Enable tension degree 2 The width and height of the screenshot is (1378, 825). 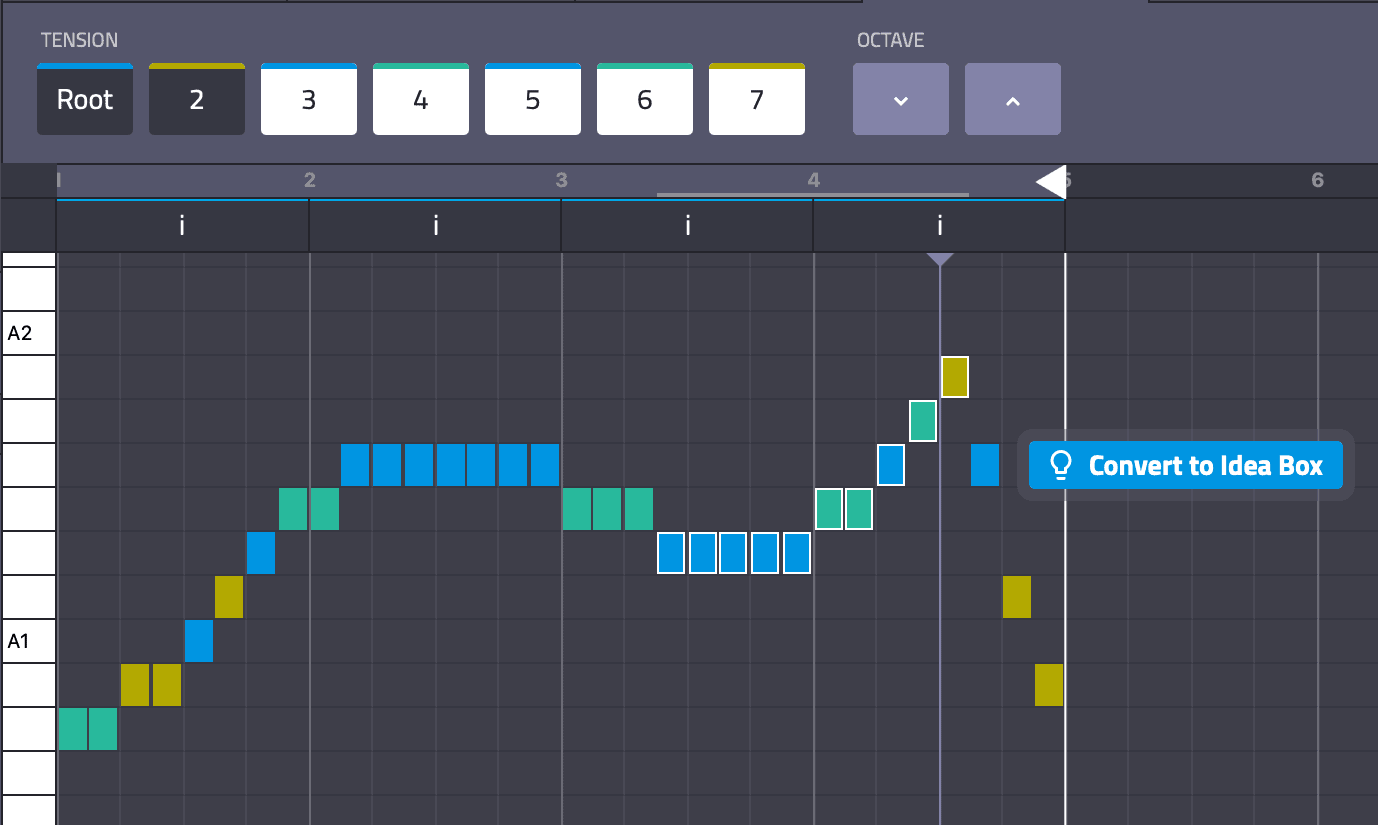[196, 99]
